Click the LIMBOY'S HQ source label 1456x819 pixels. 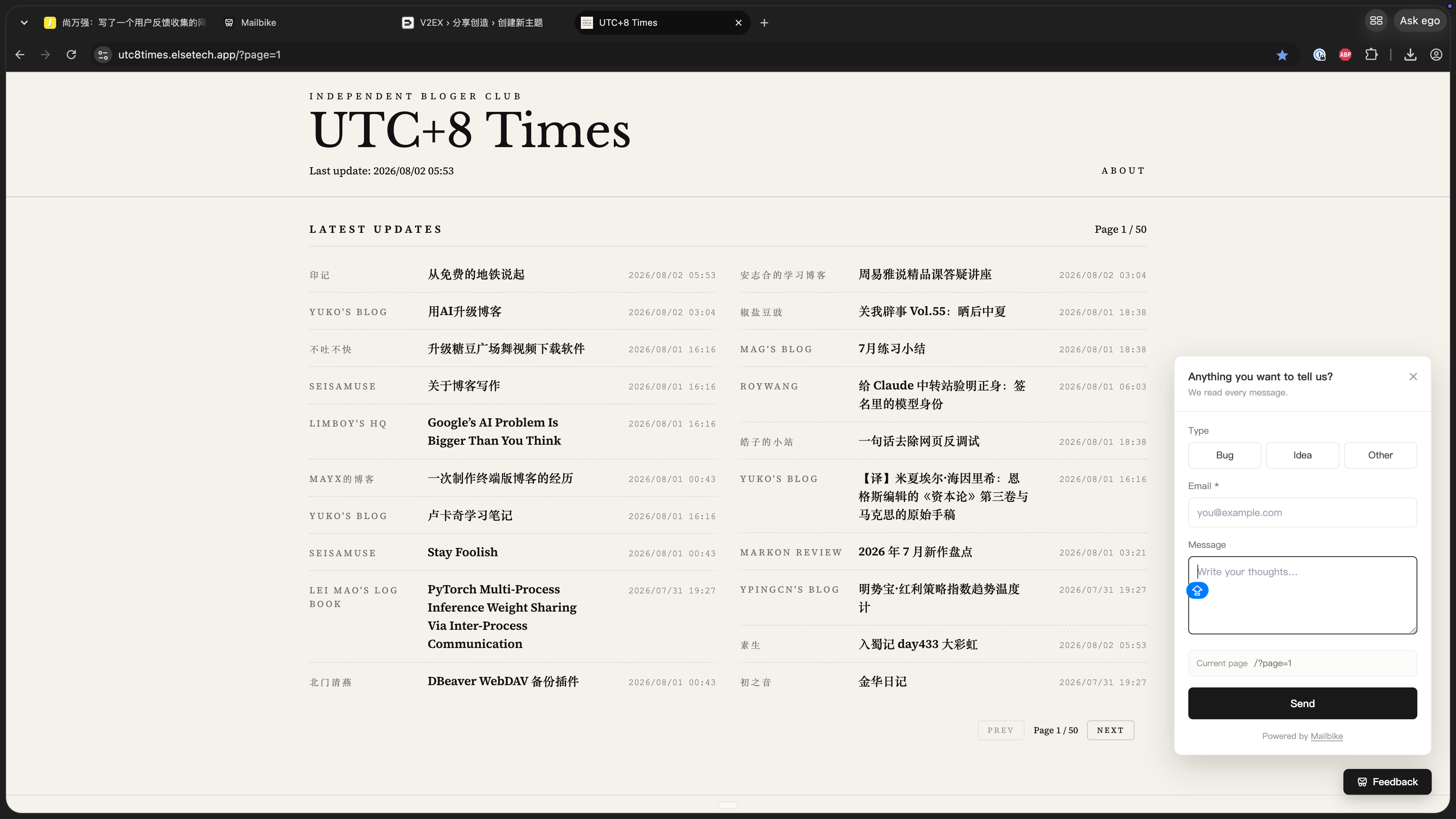tap(348, 424)
